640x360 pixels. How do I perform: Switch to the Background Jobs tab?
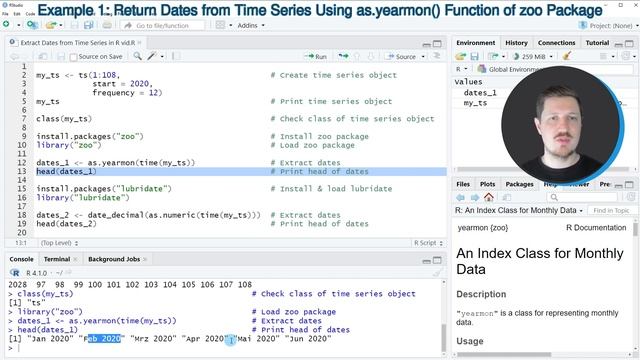[114, 259]
